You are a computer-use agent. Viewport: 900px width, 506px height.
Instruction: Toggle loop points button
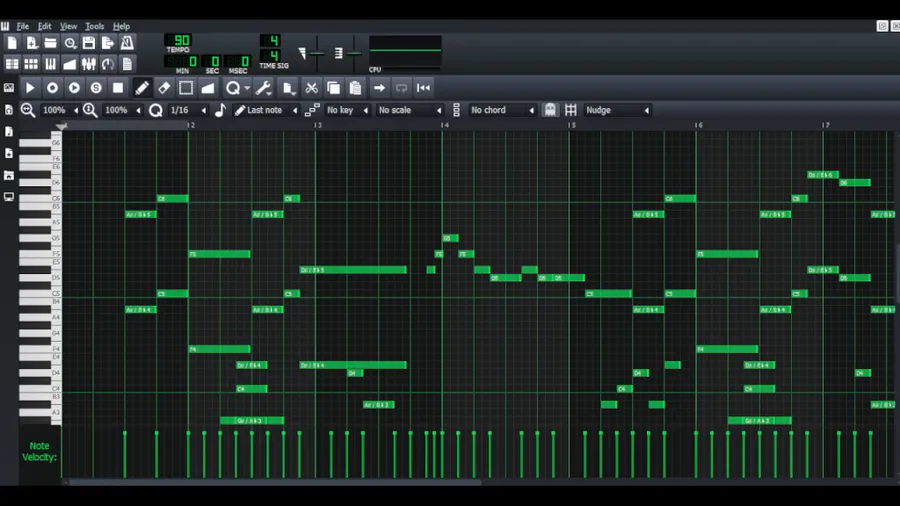coord(401,88)
